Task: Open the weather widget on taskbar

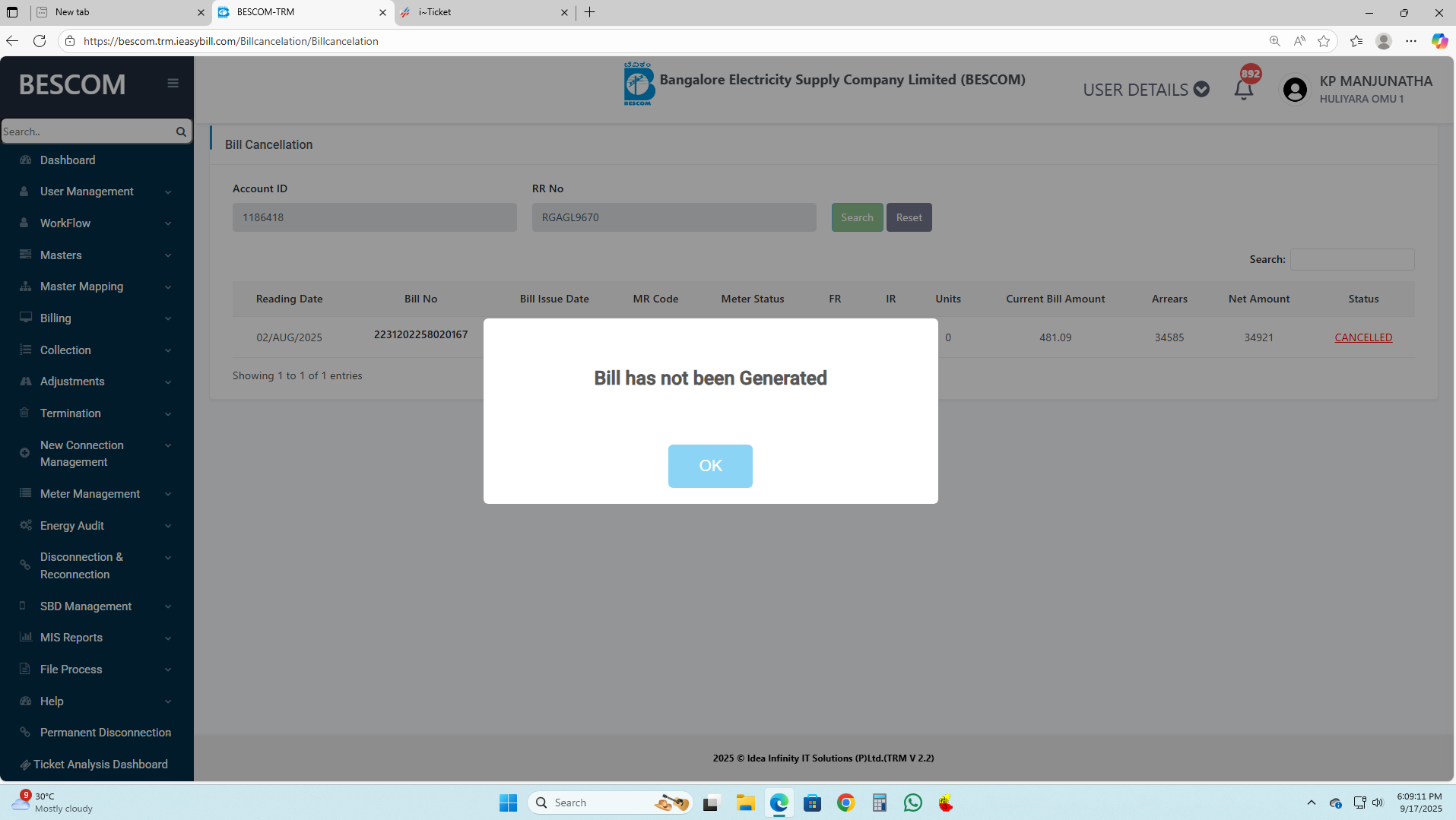Action: 52,803
